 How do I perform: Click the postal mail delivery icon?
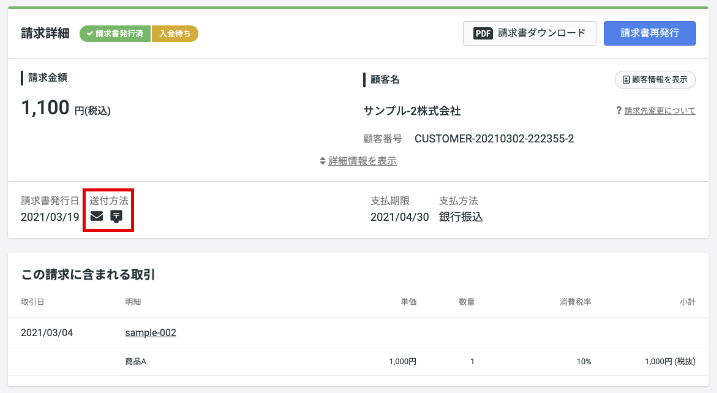(x=117, y=216)
